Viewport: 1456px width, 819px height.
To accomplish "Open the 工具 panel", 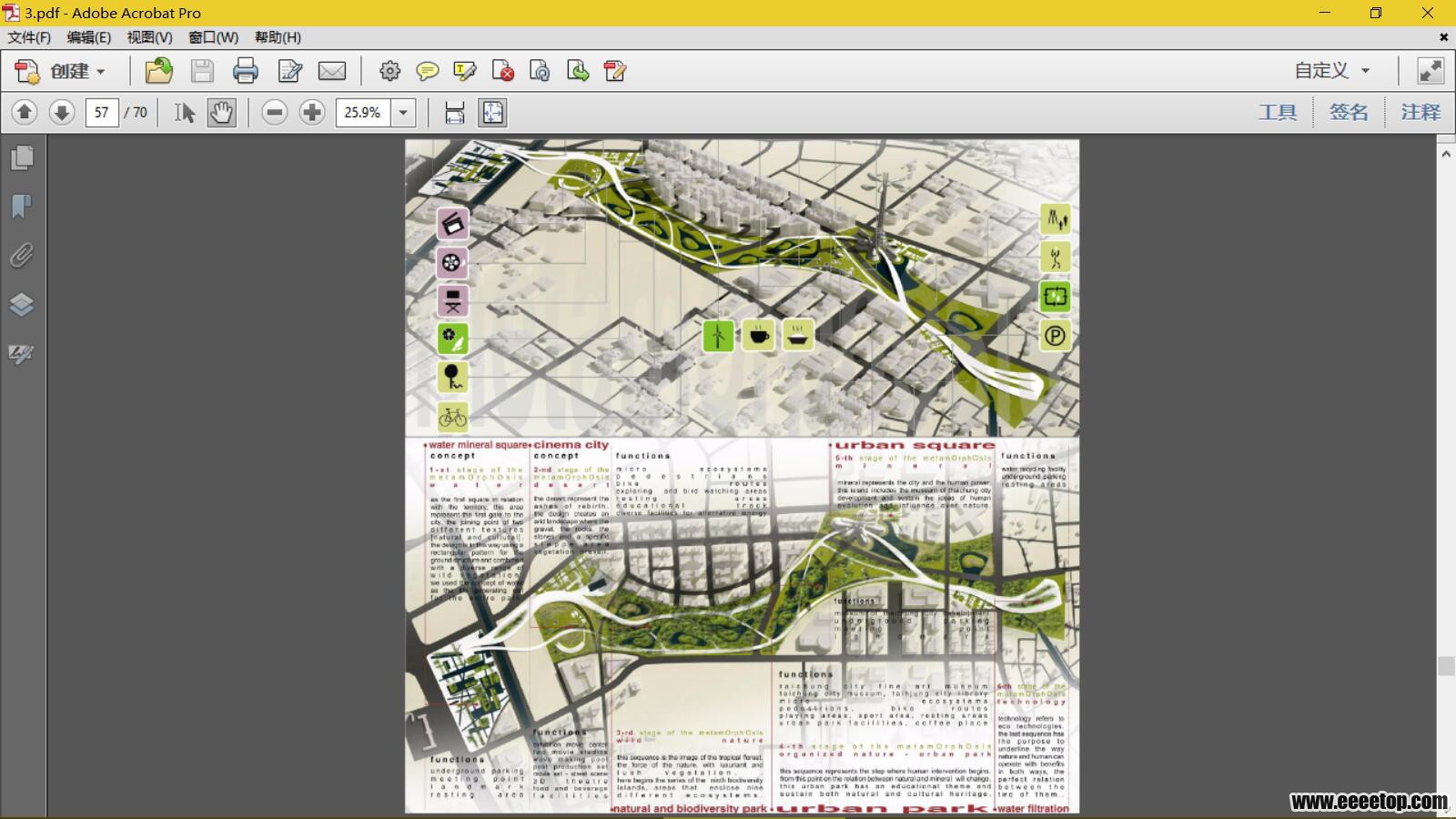I will coord(1278,112).
